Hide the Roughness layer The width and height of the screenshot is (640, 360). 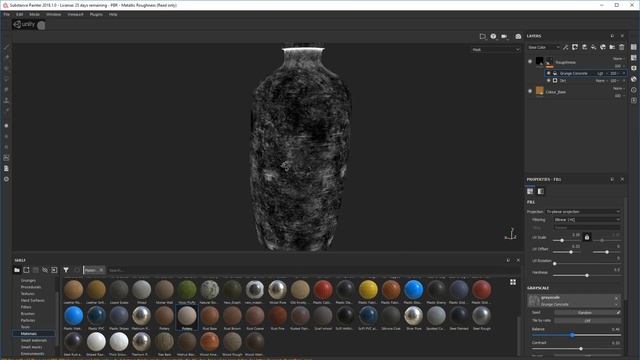click(530, 62)
